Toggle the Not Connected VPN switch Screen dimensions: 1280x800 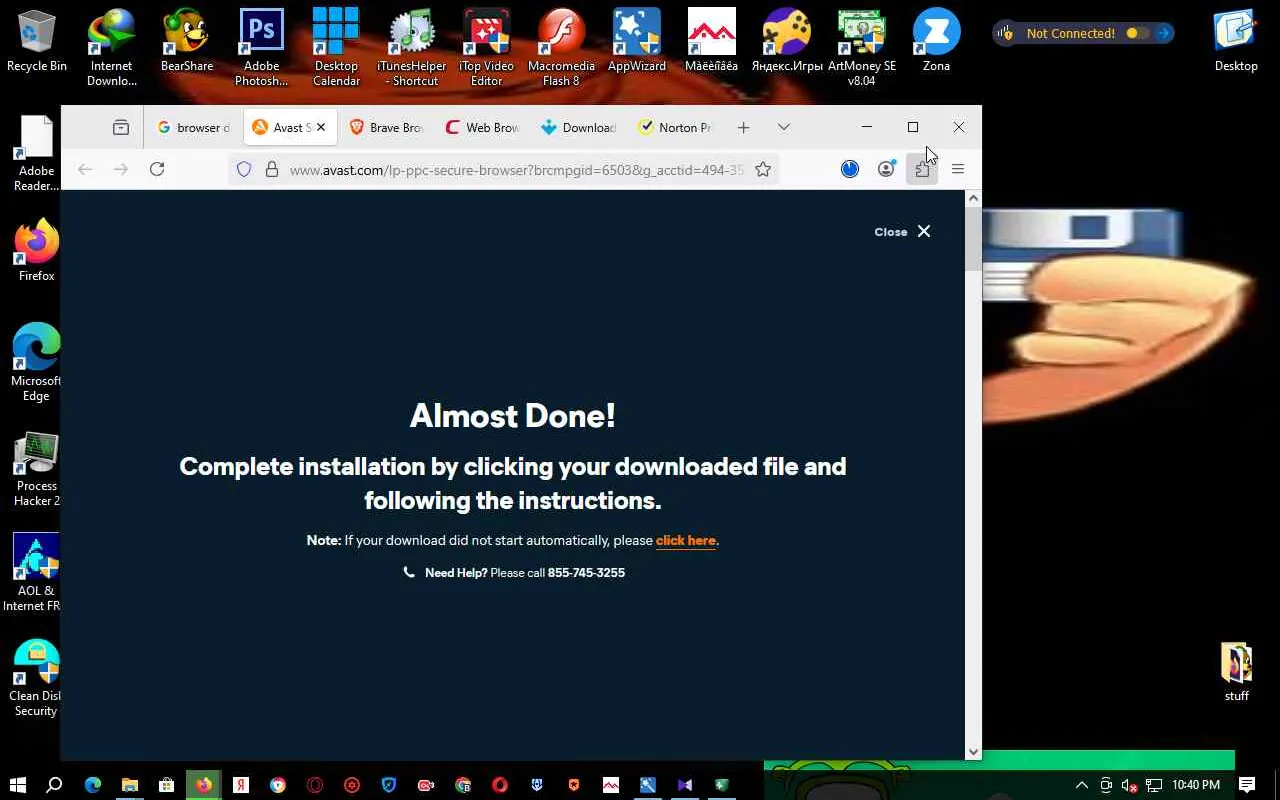tap(1137, 33)
